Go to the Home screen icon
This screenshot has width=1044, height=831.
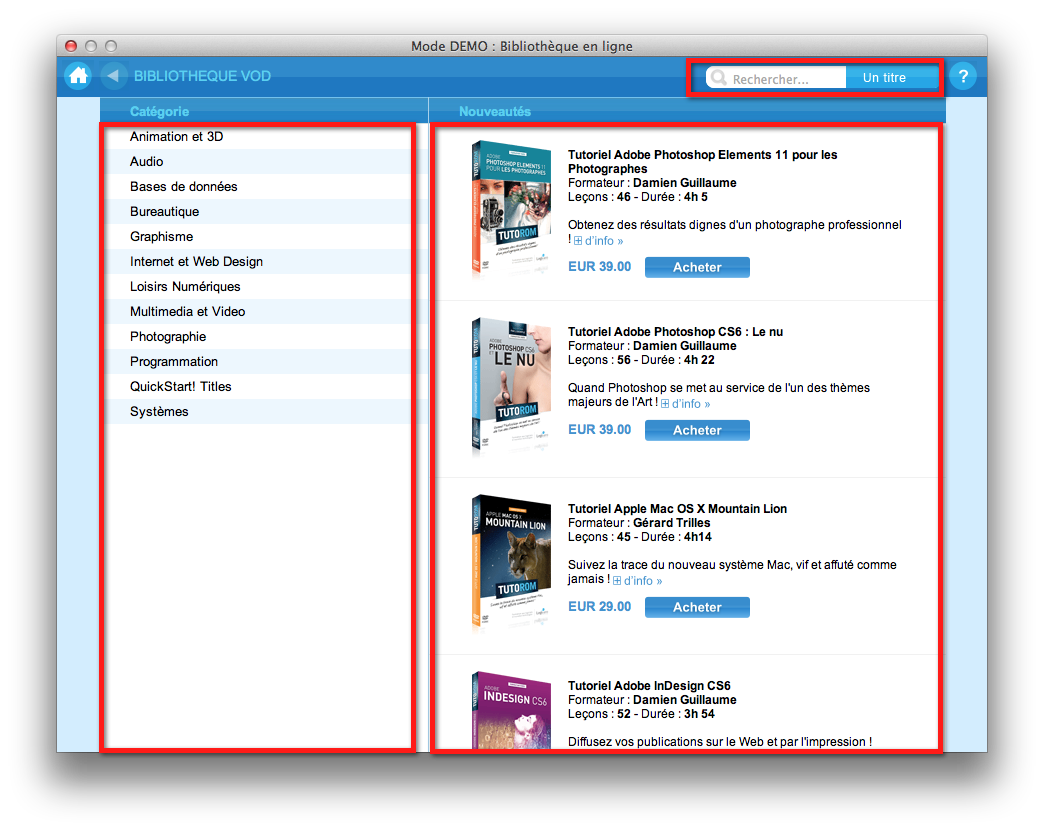[78, 76]
